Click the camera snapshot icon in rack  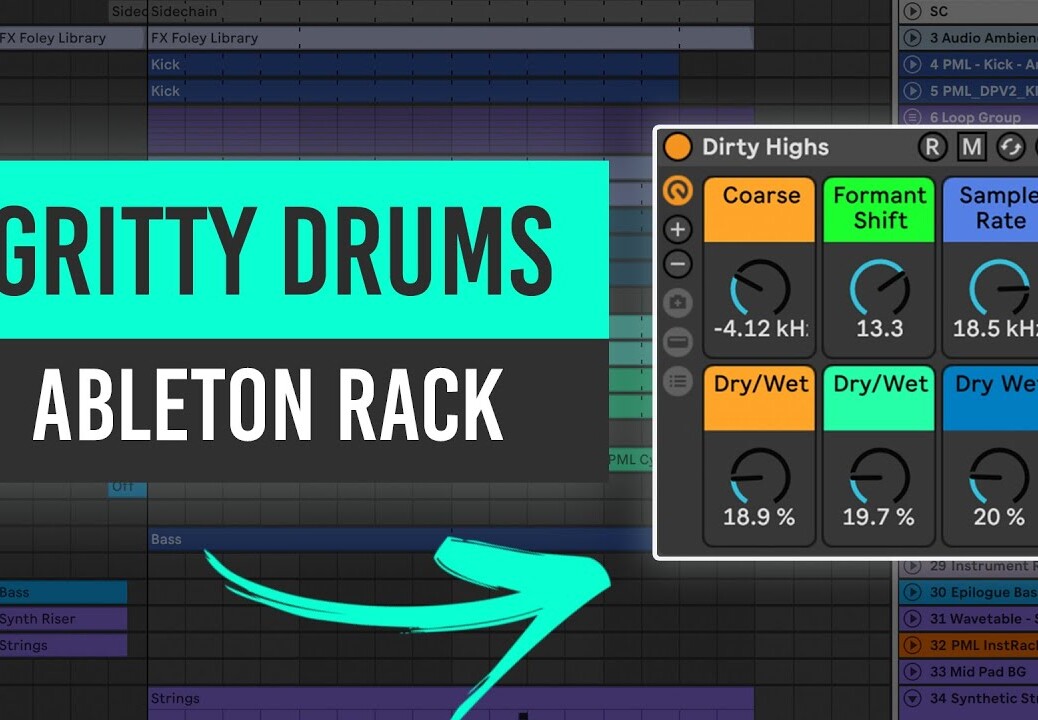[678, 302]
